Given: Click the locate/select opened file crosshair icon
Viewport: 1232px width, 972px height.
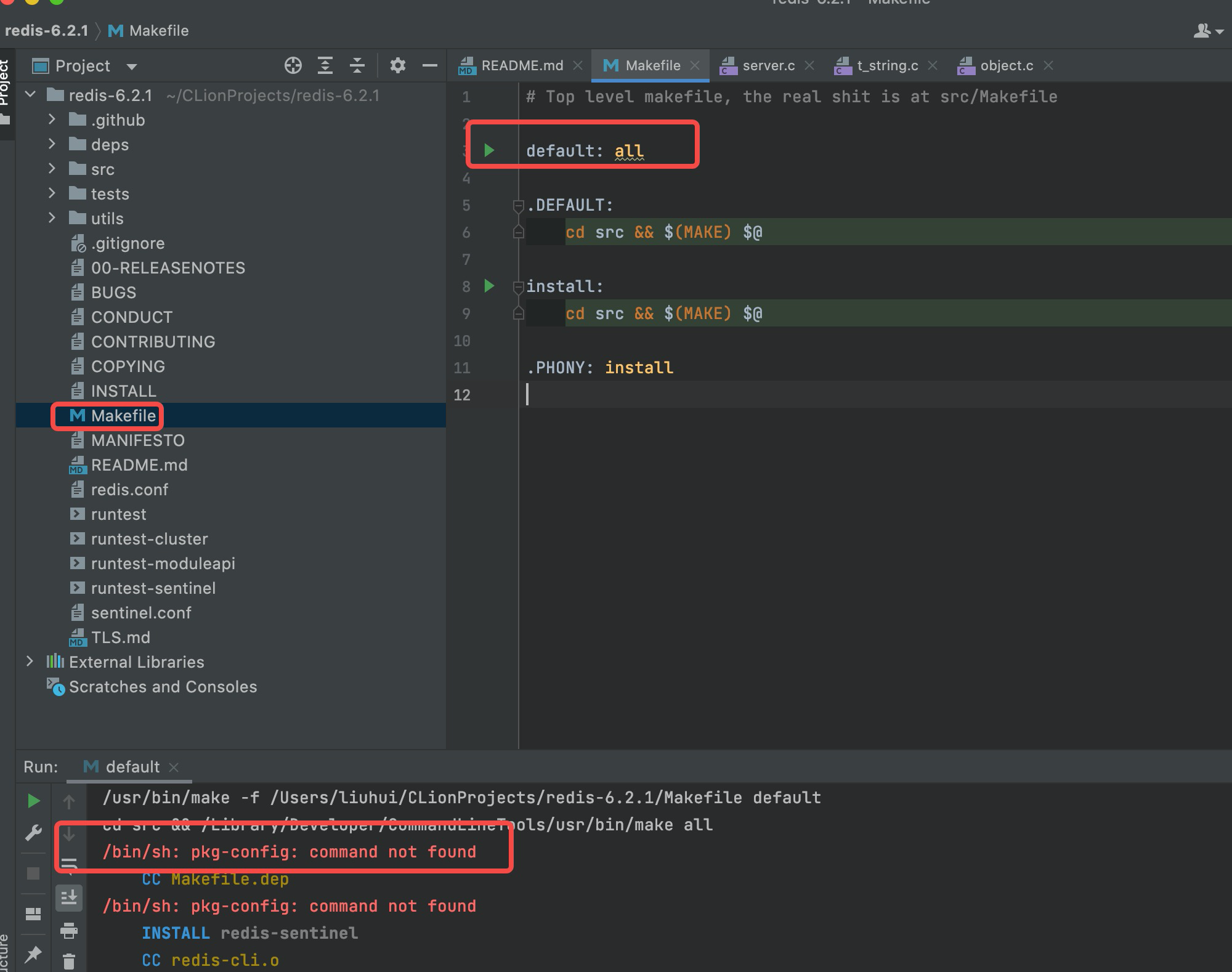Looking at the screenshot, I should pyautogui.click(x=293, y=65).
